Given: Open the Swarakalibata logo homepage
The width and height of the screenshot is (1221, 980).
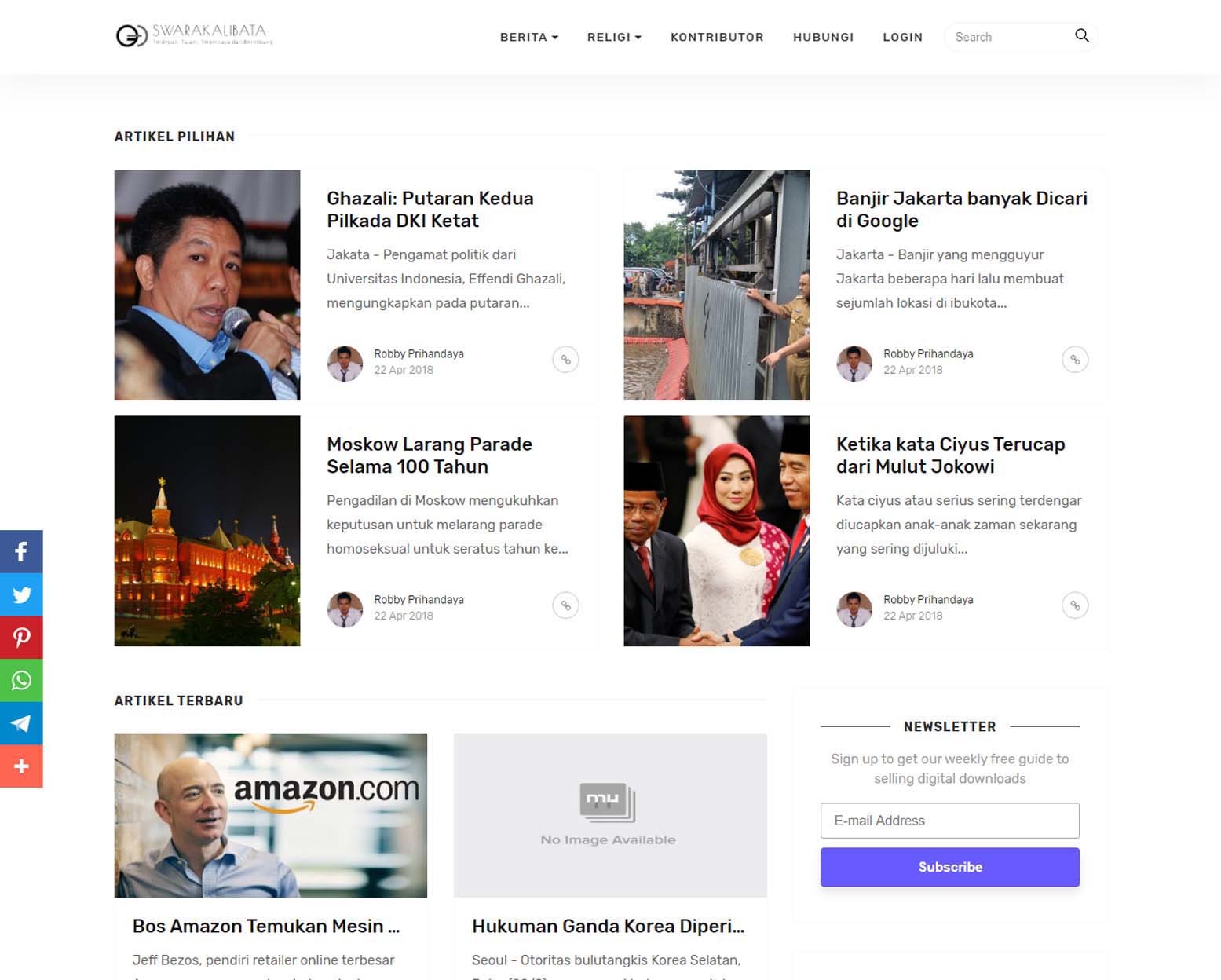Looking at the screenshot, I should pos(194,35).
